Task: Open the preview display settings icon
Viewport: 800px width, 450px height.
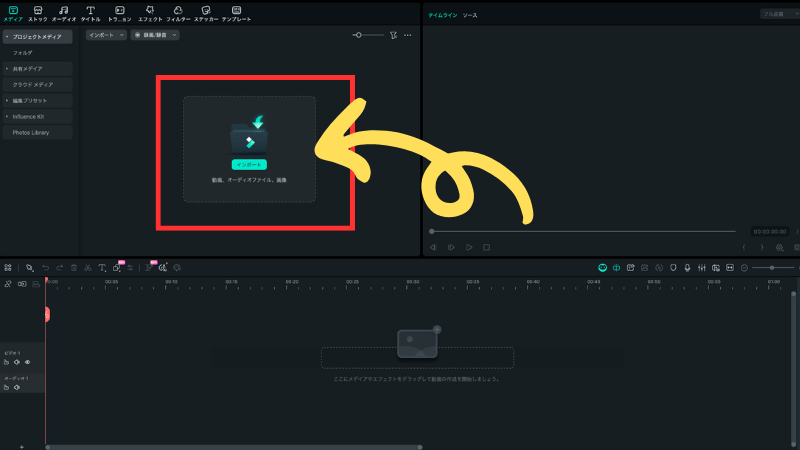Action: pos(779,247)
